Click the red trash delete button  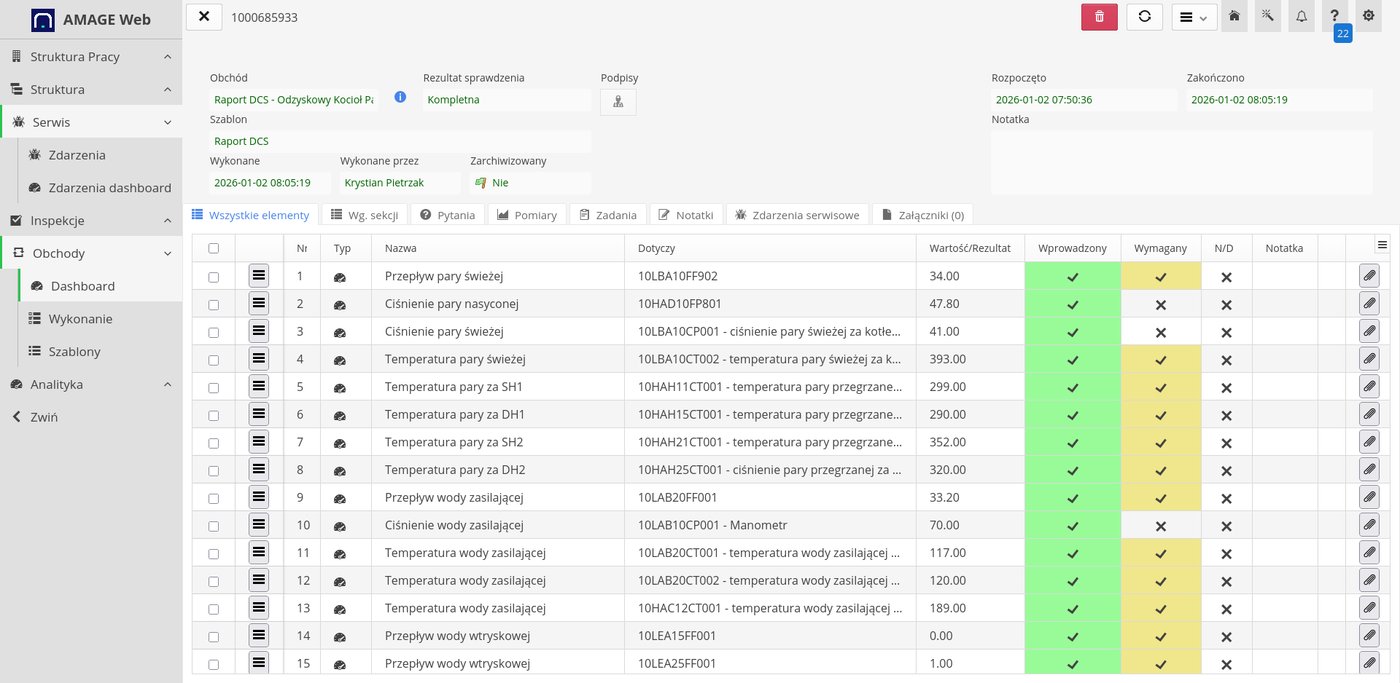point(1099,16)
